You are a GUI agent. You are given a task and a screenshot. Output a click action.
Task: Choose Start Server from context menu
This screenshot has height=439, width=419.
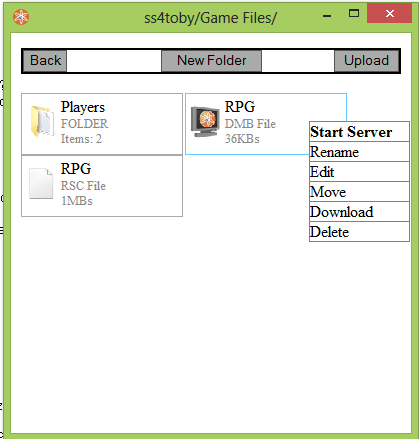point(359,132)
